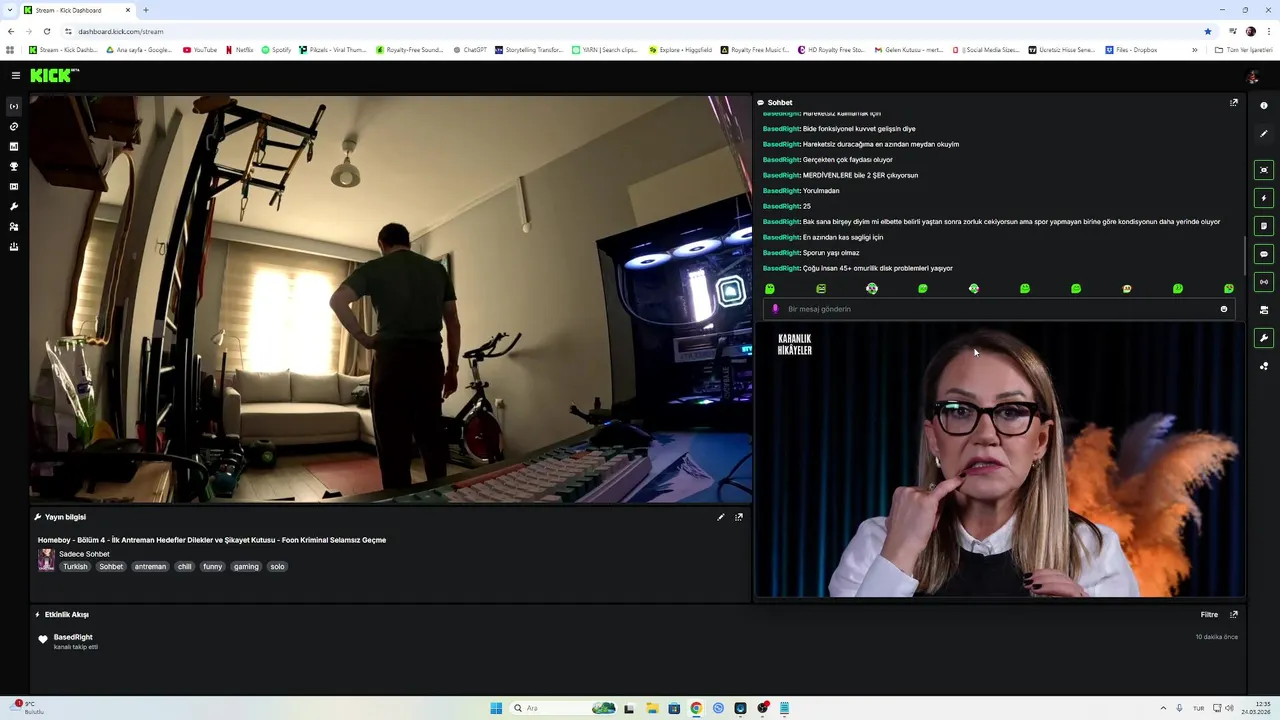This screenshot has height=720, width=1280.
Task: Pop out the Sohbet chat panel
Action: pyautogui.click(x=1233, y=102)
